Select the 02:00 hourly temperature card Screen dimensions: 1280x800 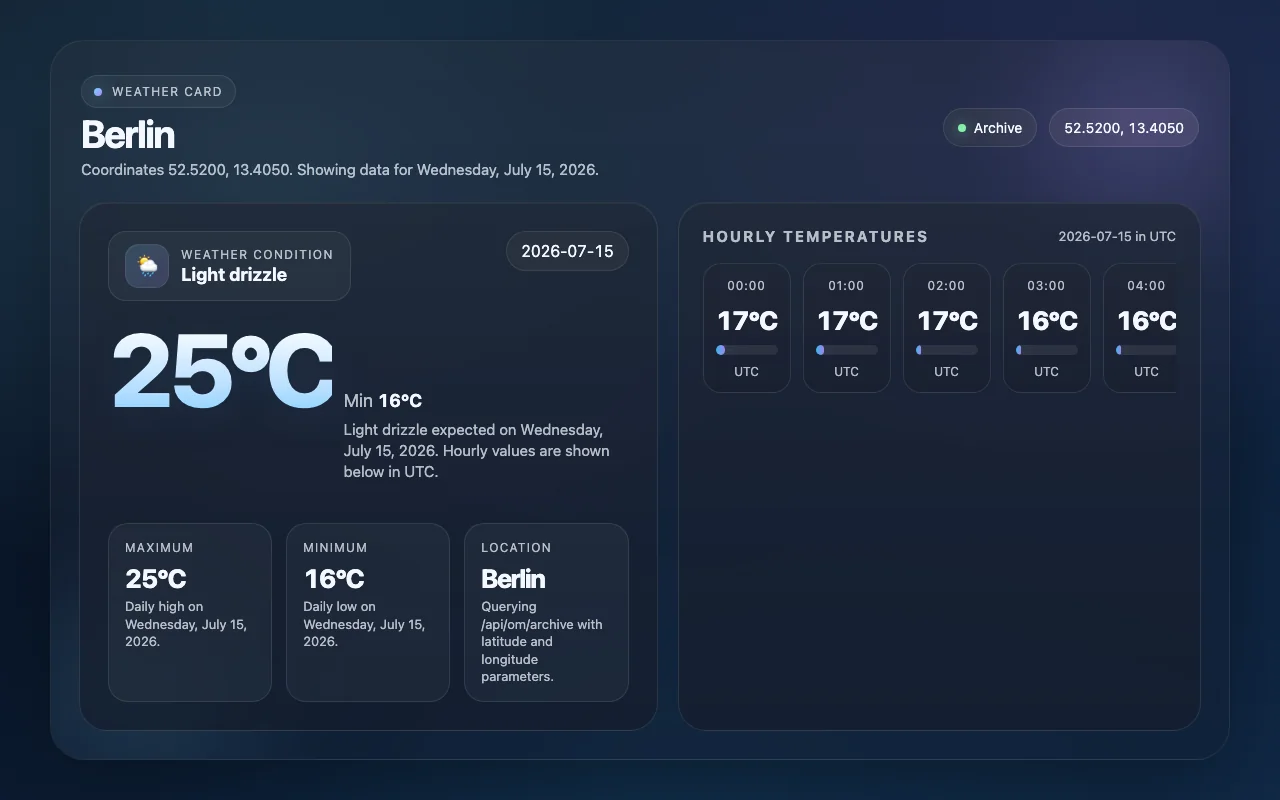[x=947, y=328]
